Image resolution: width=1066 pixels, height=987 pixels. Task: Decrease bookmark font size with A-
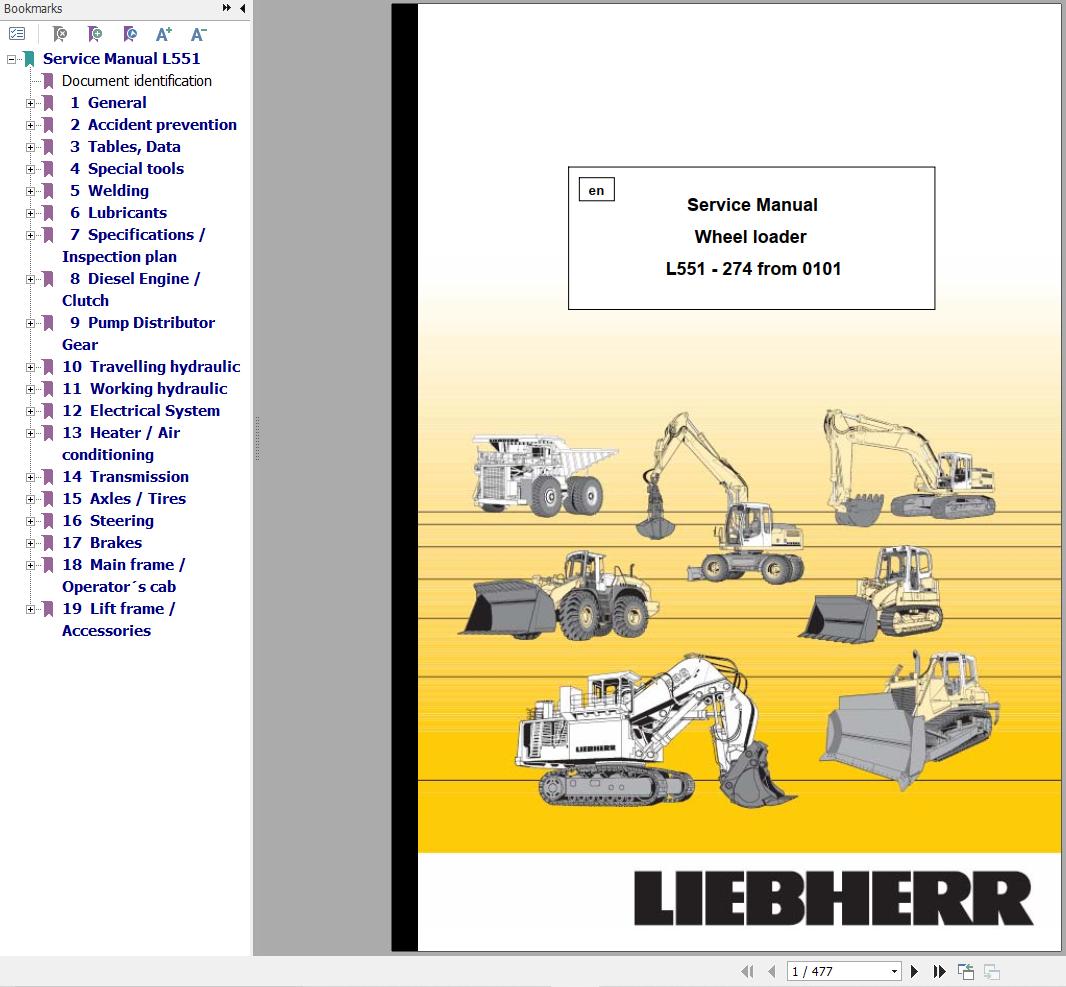tap(199, 33)
